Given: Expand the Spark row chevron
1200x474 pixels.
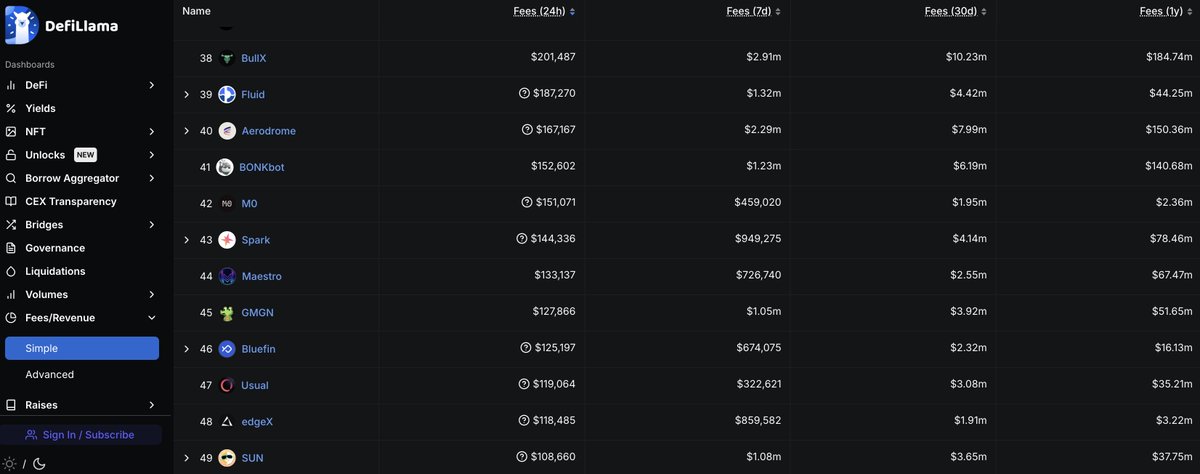Looking at the screenshot, I should click(186, 240).
